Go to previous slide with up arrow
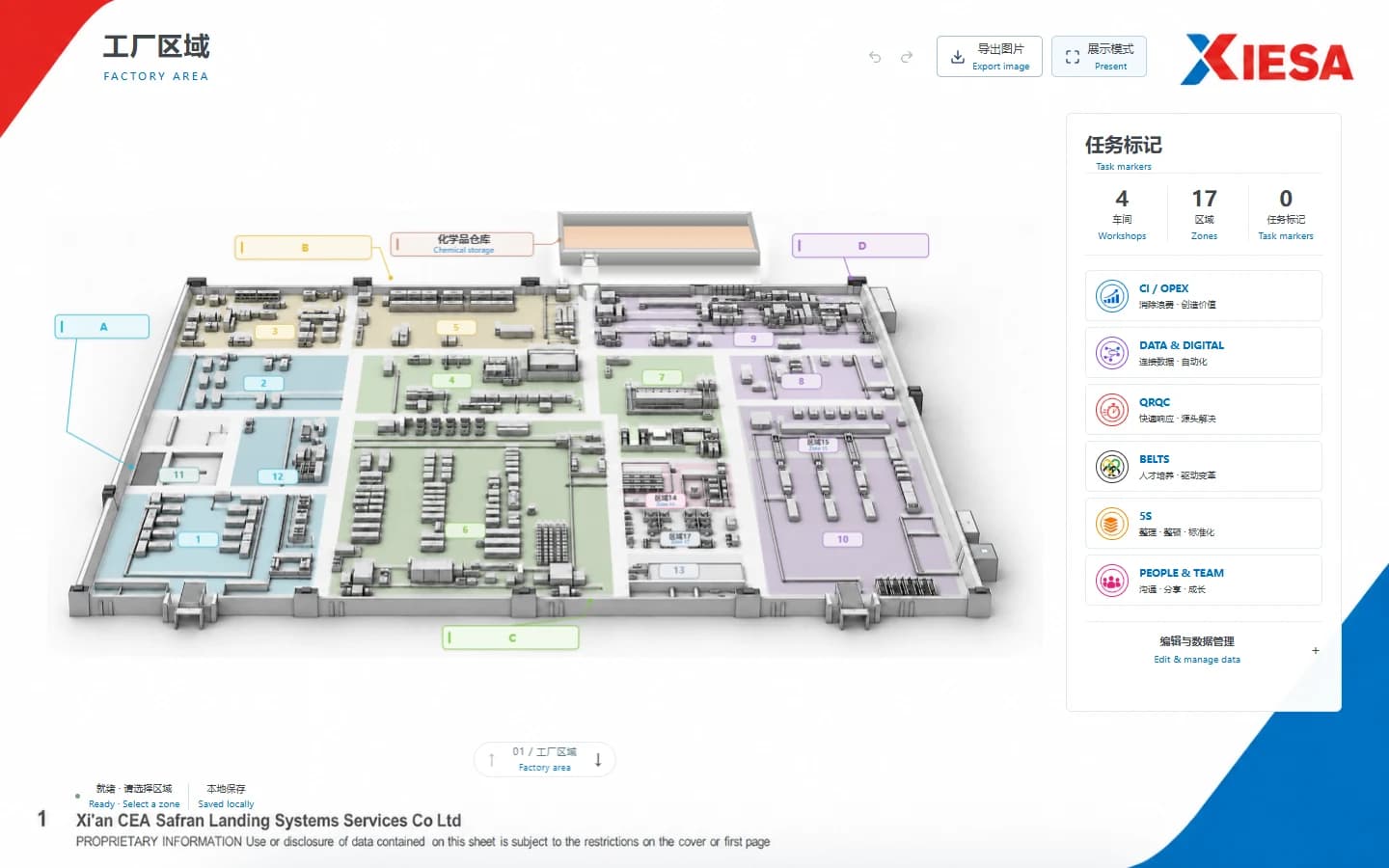The image size is (1389, 868). pyautogui.click(x=492, y=759)
